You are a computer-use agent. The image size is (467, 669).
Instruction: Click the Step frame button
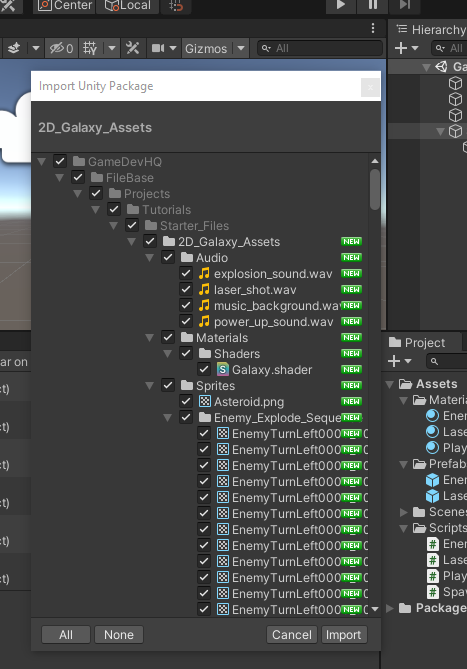pyautogui.click(x=405, y=5)
